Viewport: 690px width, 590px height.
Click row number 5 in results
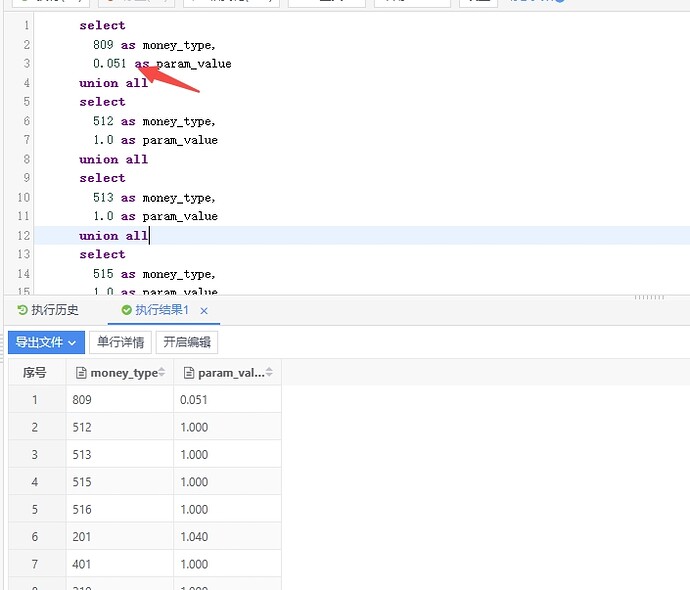[35, 509]
